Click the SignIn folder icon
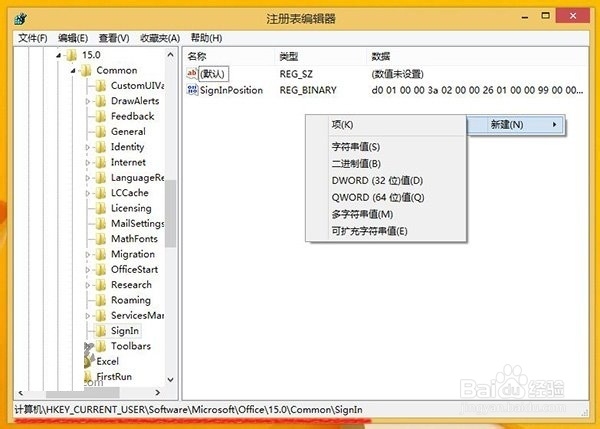The width and height of the screenshot is (600, 429). [101, 331]
